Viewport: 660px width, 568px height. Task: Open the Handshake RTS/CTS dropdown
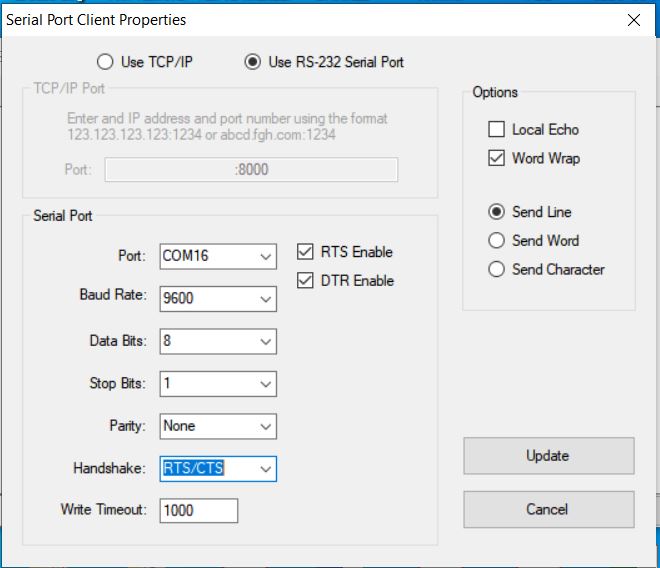218,469
